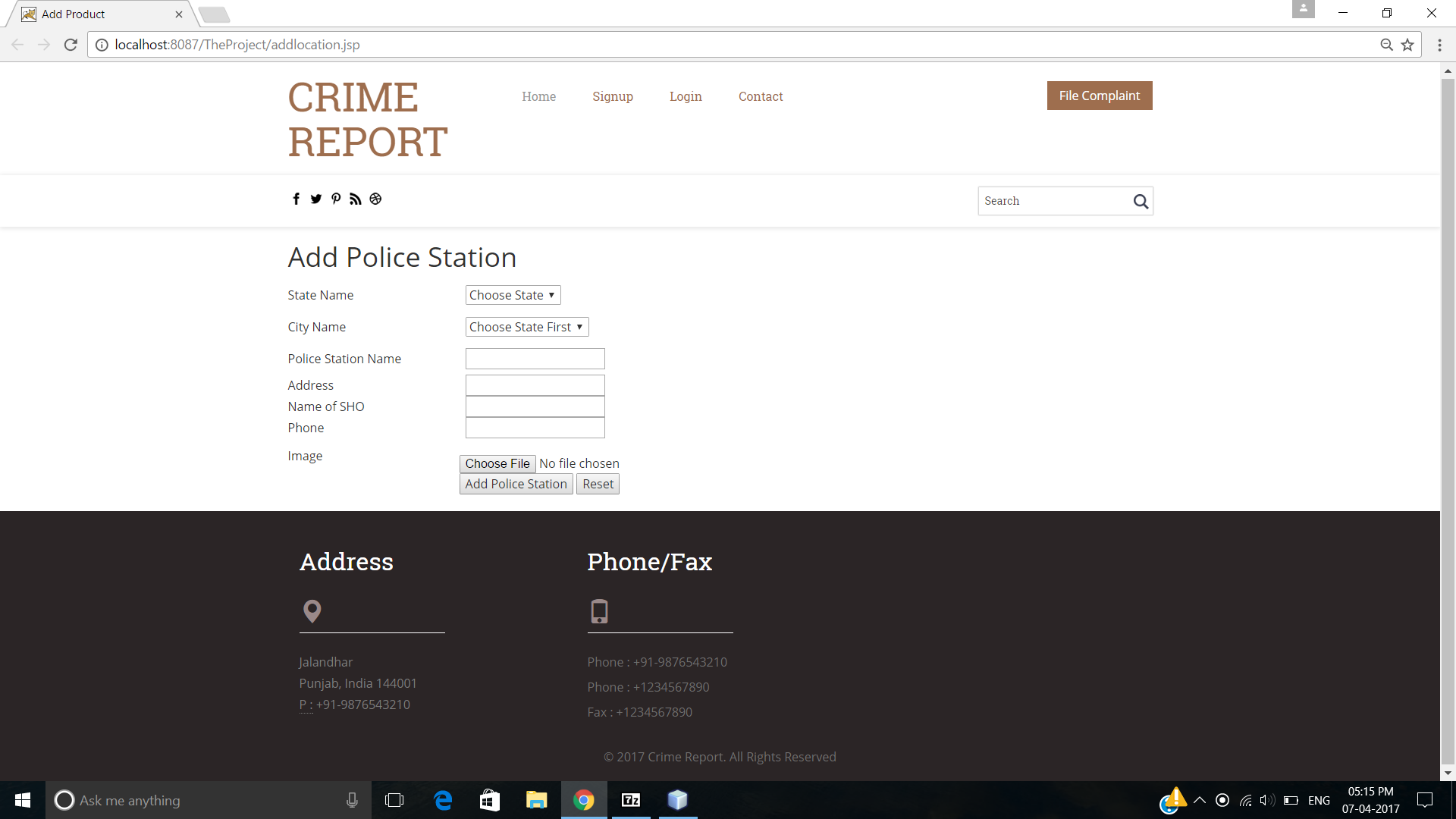
Task: Open the Contact menu item
Action: pyautogui.click(x=760, y=96)
